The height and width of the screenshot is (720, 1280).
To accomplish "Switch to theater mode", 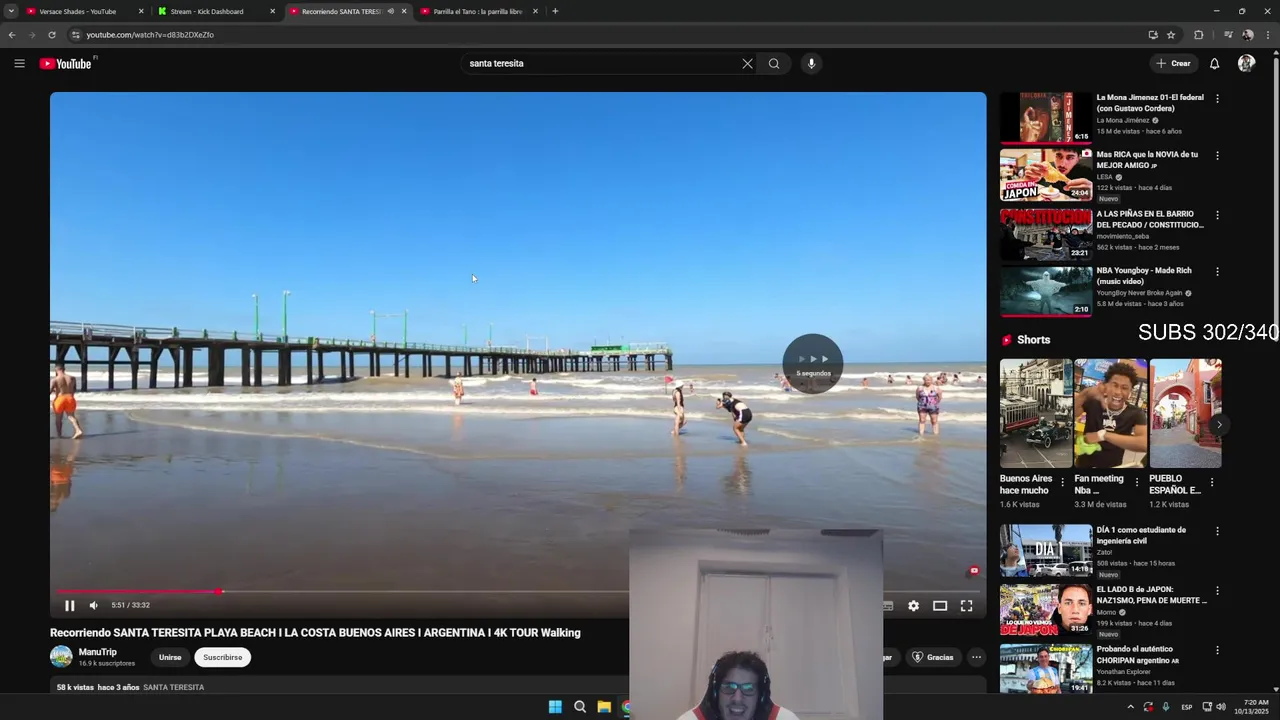I will (x=940, y=605).
